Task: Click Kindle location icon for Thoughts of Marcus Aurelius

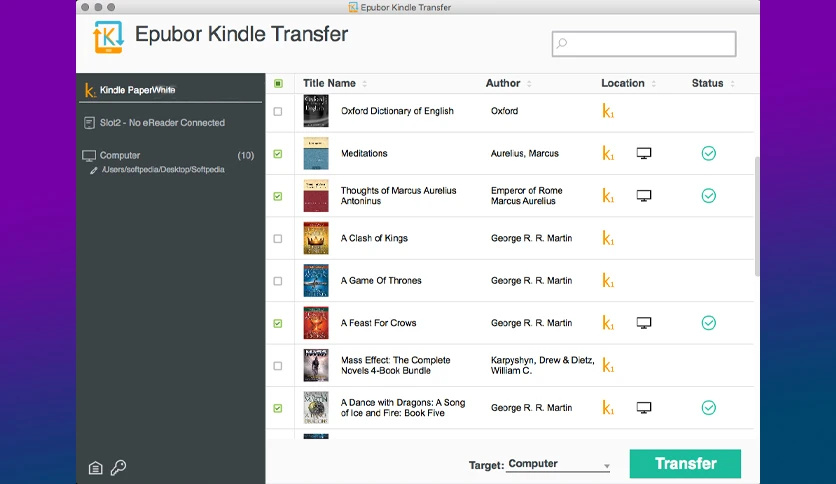Action: [608, 196]
